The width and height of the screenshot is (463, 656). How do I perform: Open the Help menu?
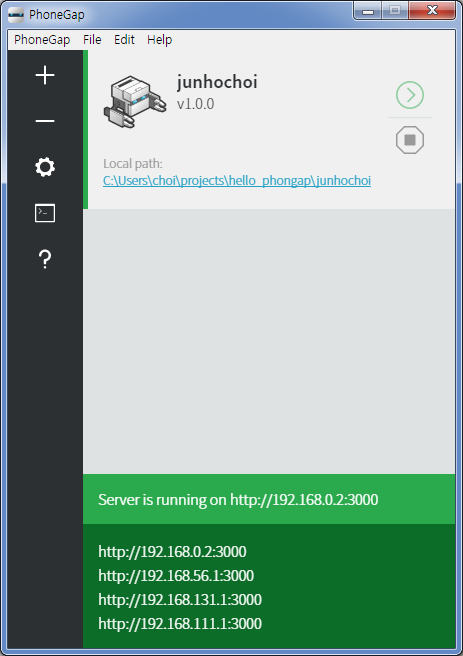coord(159,40)
